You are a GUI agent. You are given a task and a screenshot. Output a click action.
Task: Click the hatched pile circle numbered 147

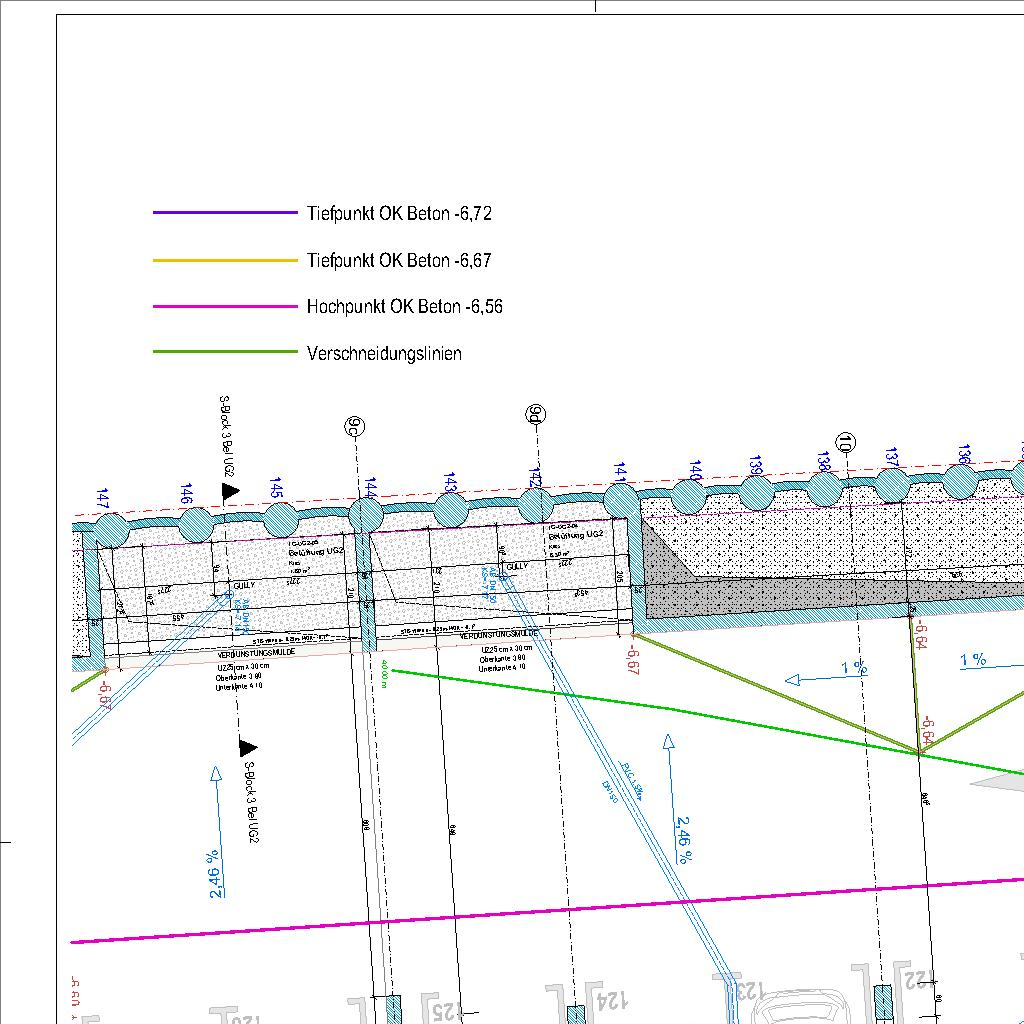111,530
